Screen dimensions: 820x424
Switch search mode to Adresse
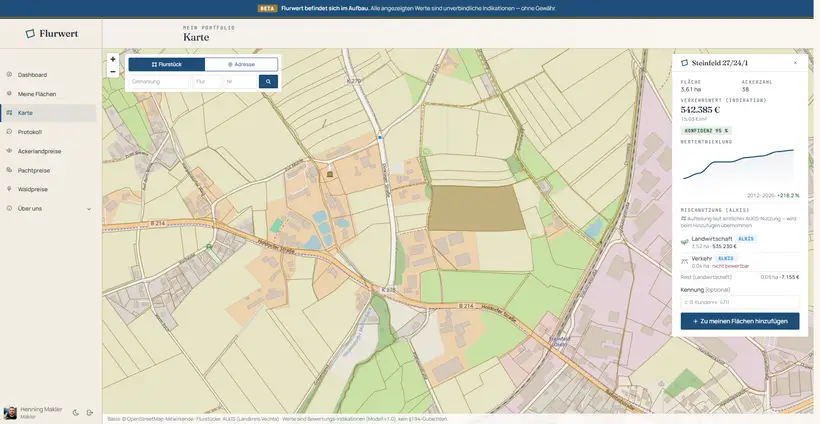click(x=241, y=64)
